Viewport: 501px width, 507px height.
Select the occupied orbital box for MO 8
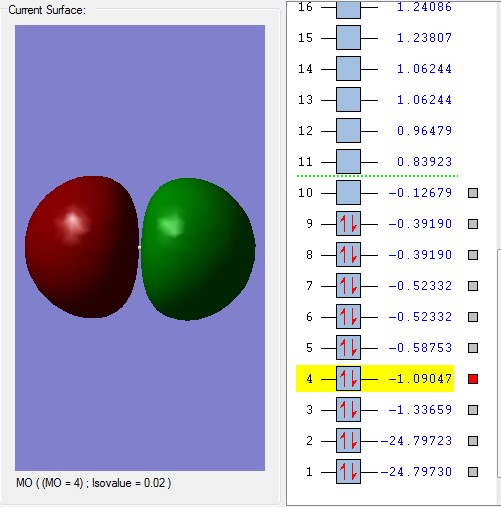click(348, 255)
